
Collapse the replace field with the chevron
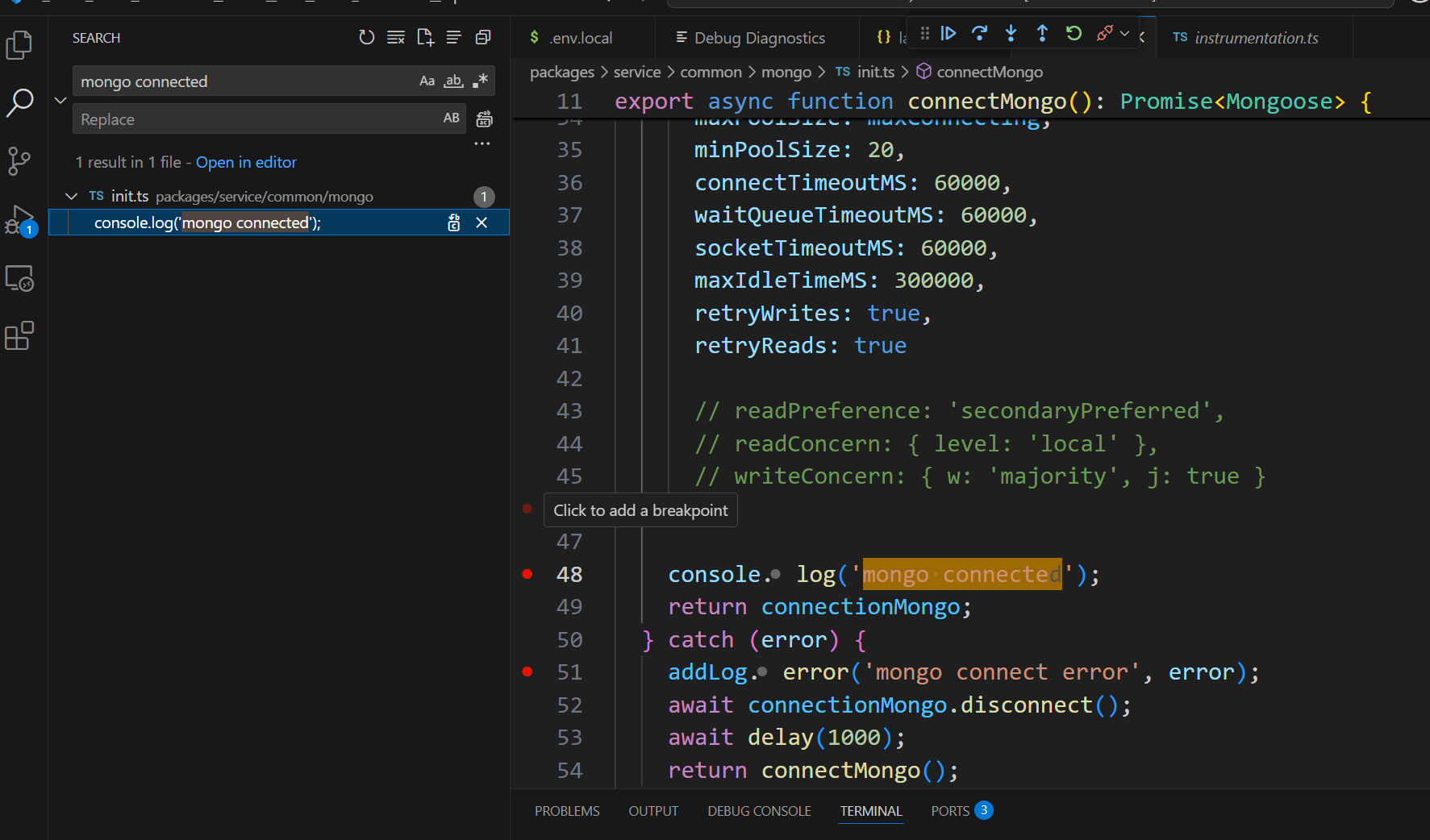60,100
